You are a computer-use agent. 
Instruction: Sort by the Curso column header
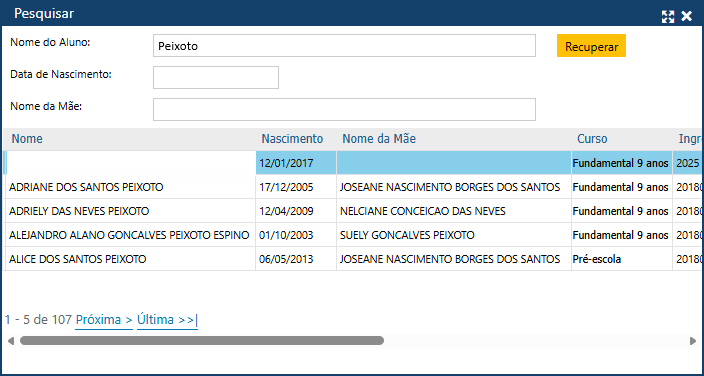tap(592, 139)
